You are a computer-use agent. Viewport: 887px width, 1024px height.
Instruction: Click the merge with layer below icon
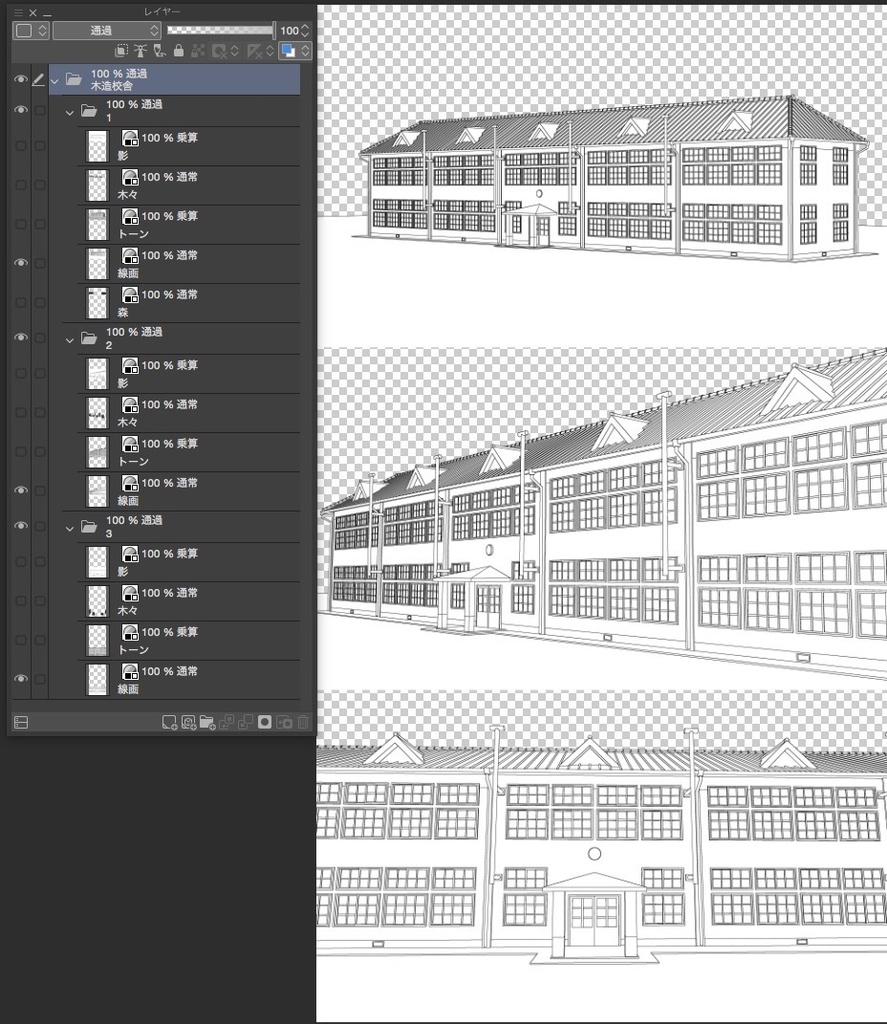248,721
